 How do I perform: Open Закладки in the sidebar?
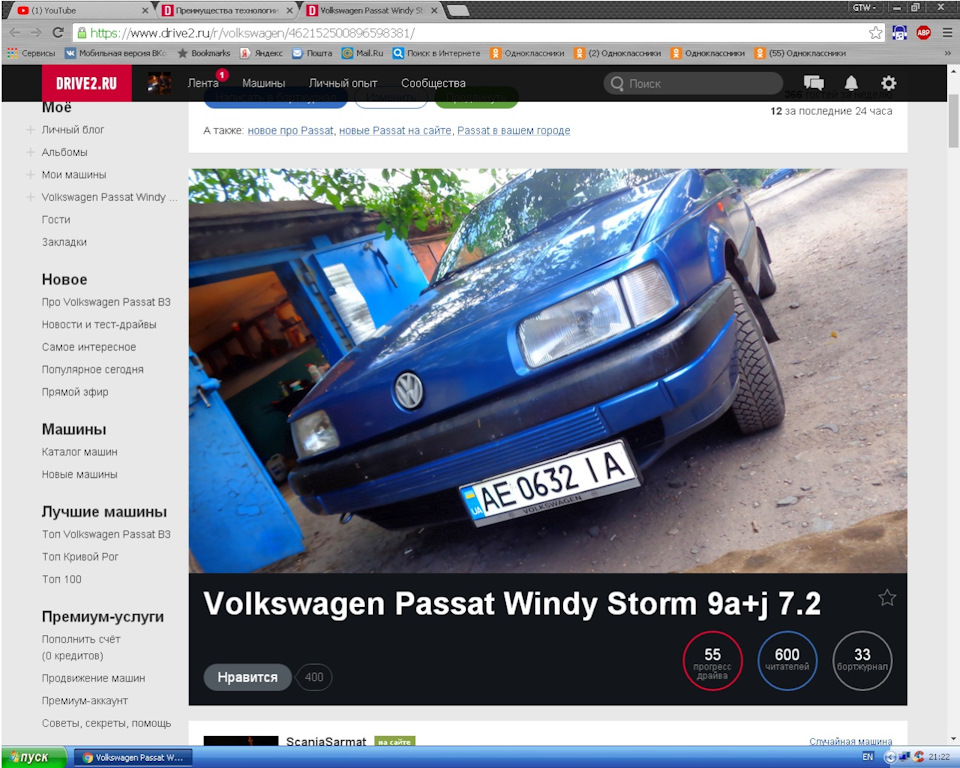click(64, 242)
